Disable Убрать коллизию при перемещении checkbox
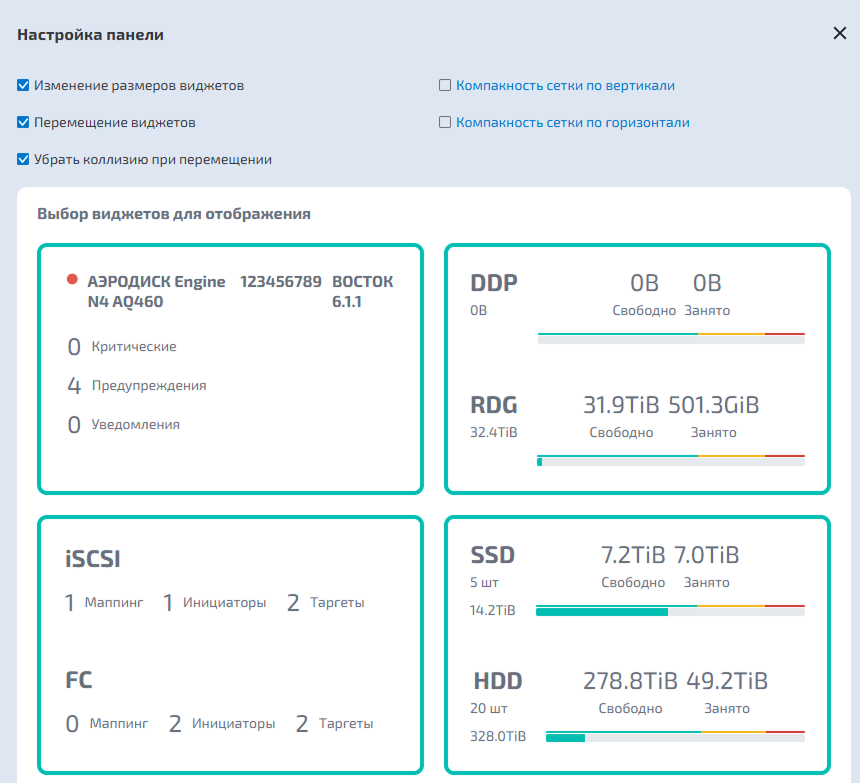 tap(23, 159)
